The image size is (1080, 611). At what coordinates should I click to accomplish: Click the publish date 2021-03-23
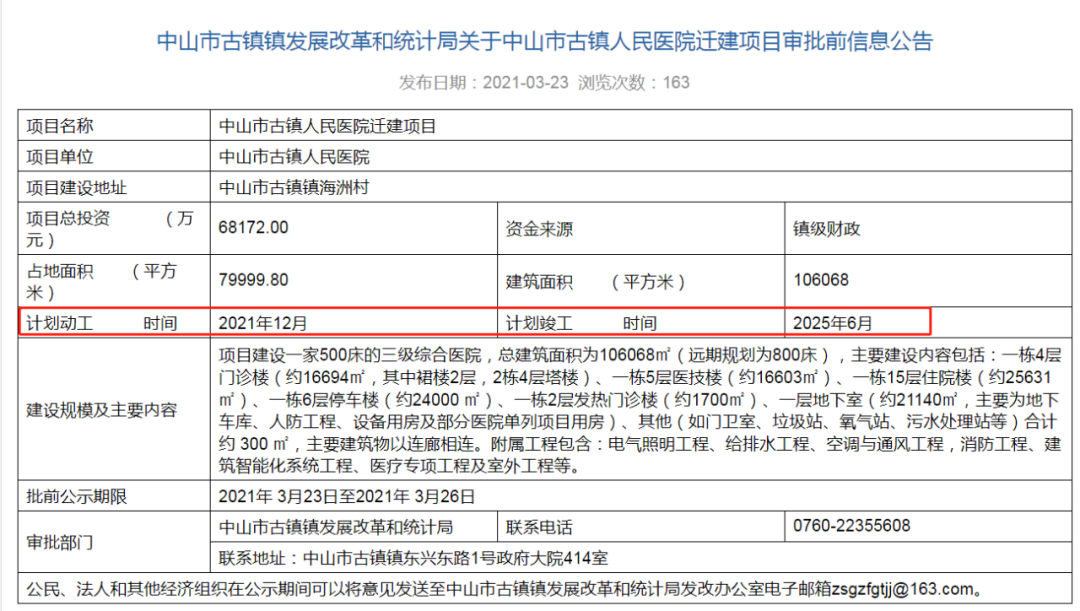[x=526, y=83]
